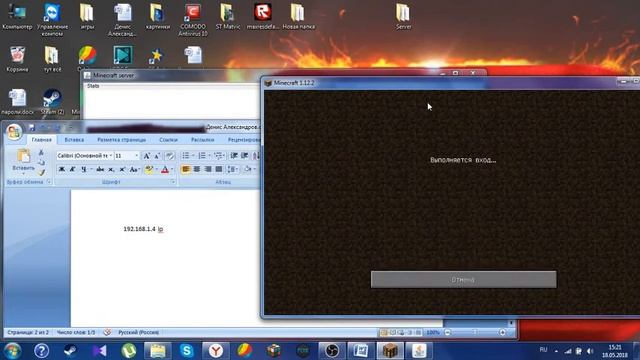Viewport: 640px width, 360px height.
Task: Click the Word Office button
Action: (14, 132)
